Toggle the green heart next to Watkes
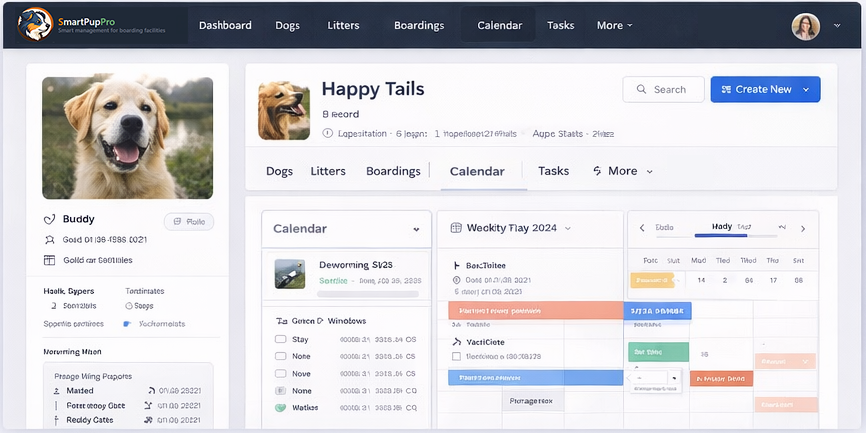866x433 pixels. 281,408
